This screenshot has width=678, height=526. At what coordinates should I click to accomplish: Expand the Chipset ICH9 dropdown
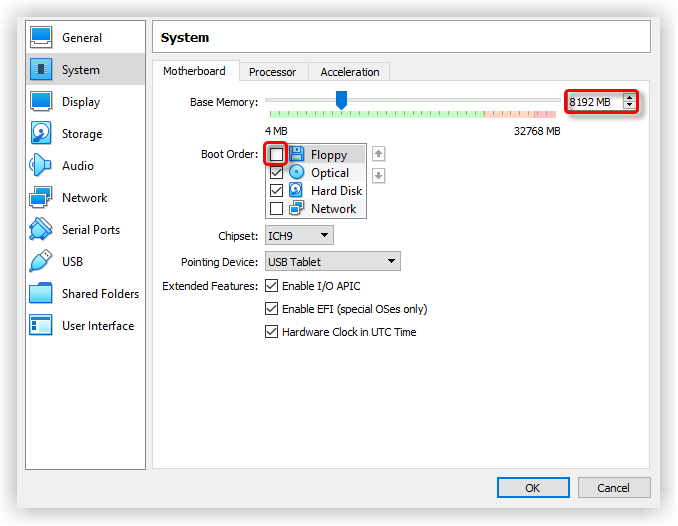299,236
